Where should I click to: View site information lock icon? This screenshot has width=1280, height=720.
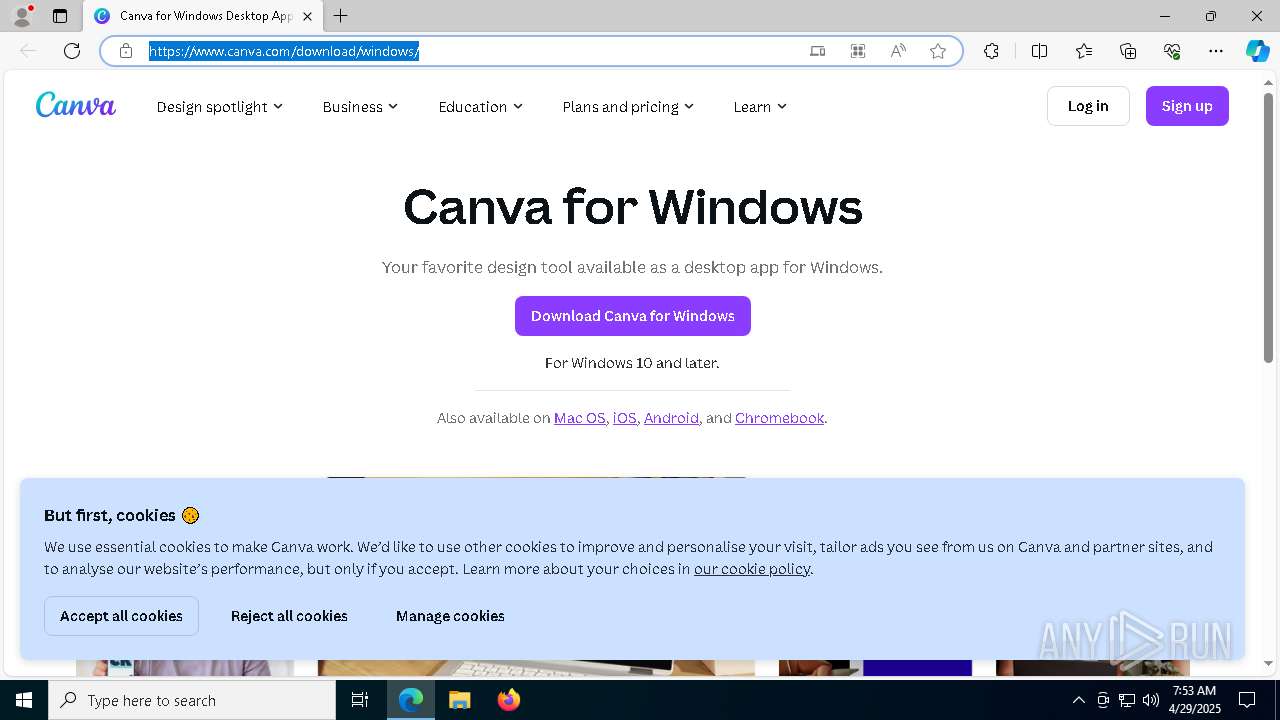[x=126, y=51]
